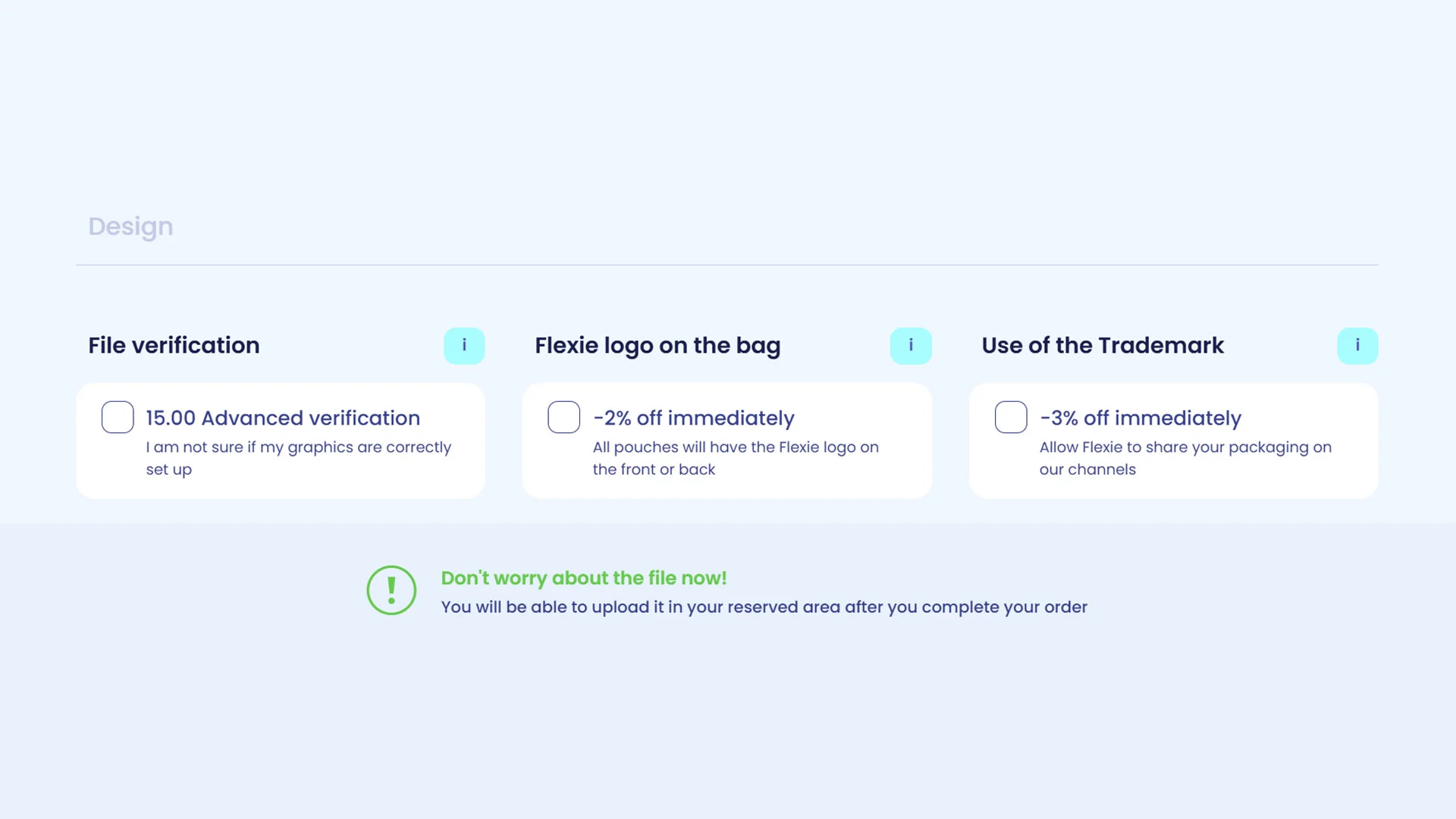Select the 15.00 Advanced verification label
Viewport: 1456px width, 819px height.
pos(283,418)
